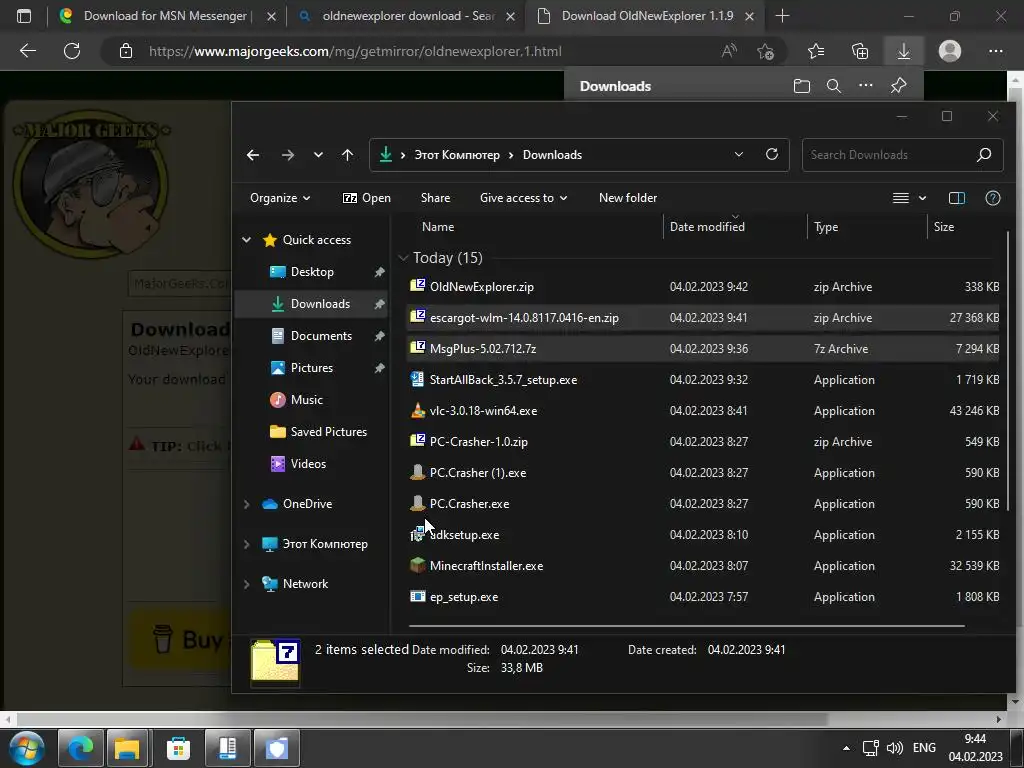Select PC.Crasher (1).exe file icon
Viewport: 1024px width, 768px height.
point(417,472)
